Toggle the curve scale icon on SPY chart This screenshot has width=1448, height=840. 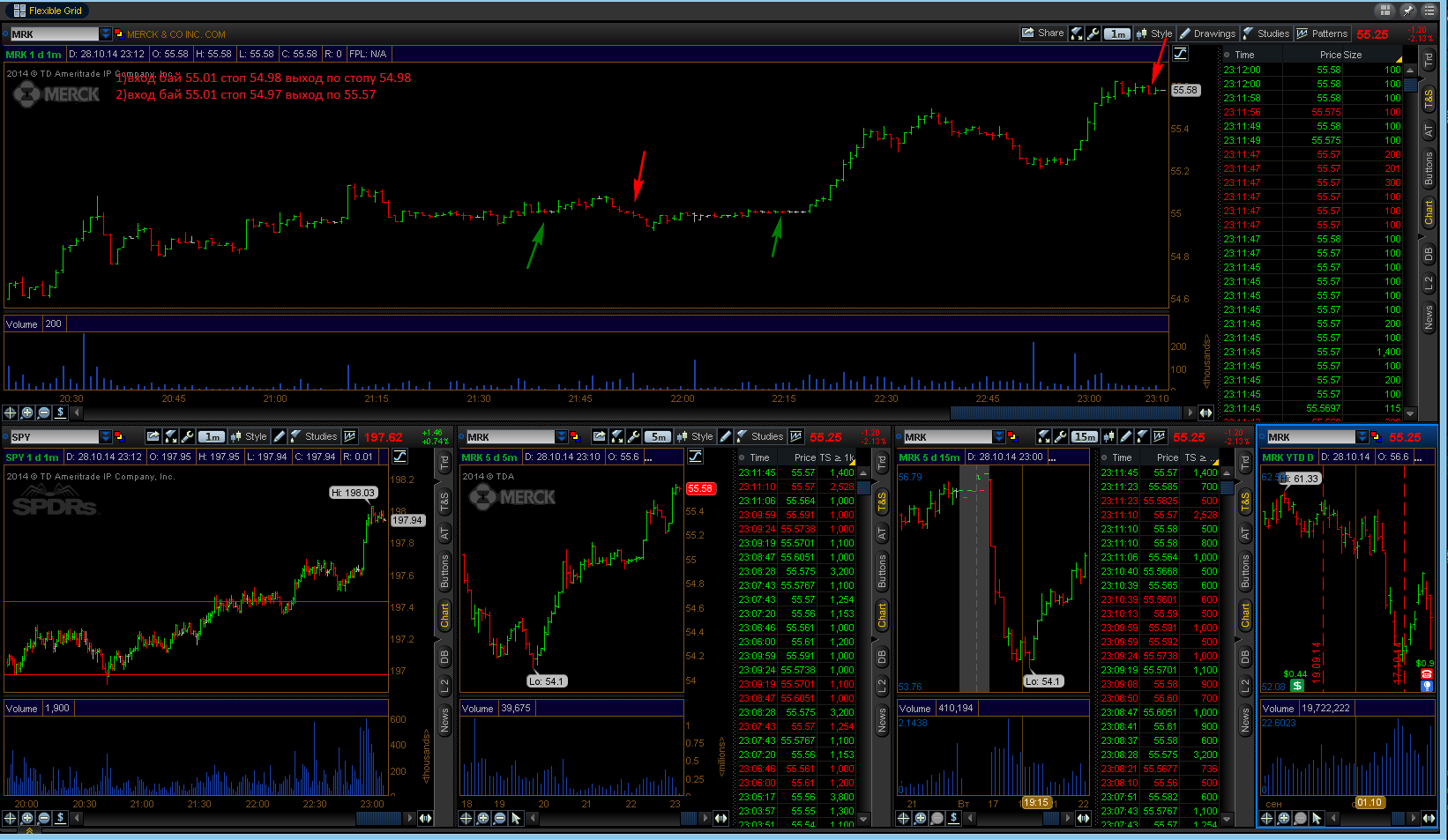coord(400,456)
